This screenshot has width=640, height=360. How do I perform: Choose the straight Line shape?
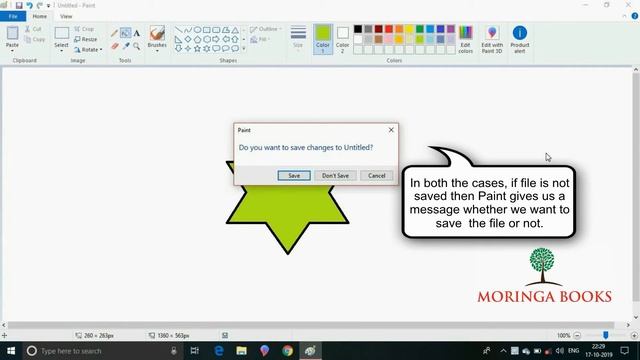pos(178,30)
